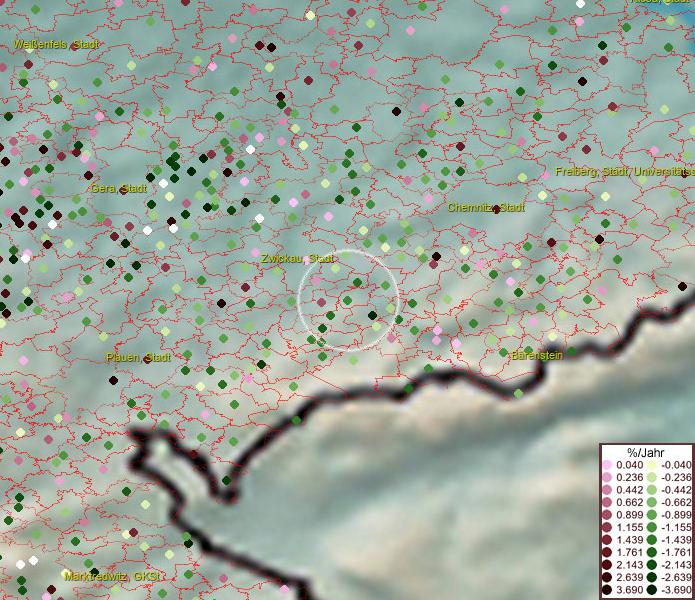Screen dimensions: 695x600
Task: Select the 2.639 legend value
Action: coord(629,577)
